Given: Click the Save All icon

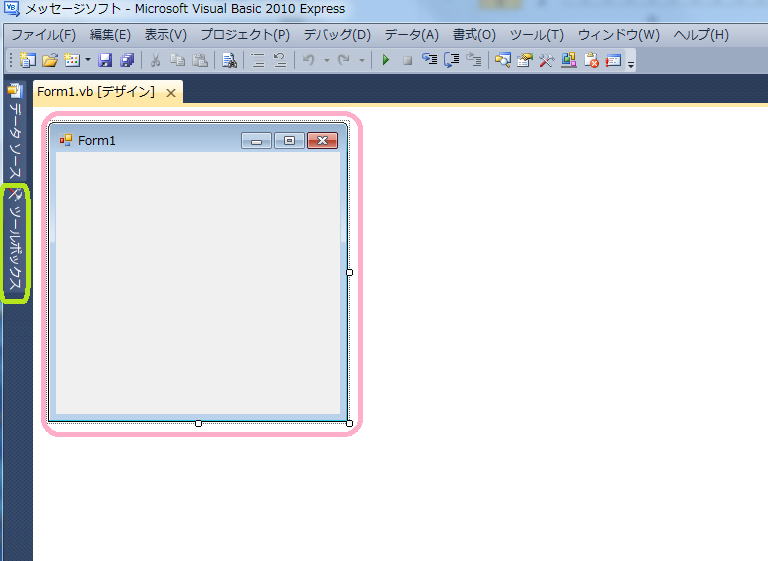Looking at the screenshot, I should [x=127, y=60].
